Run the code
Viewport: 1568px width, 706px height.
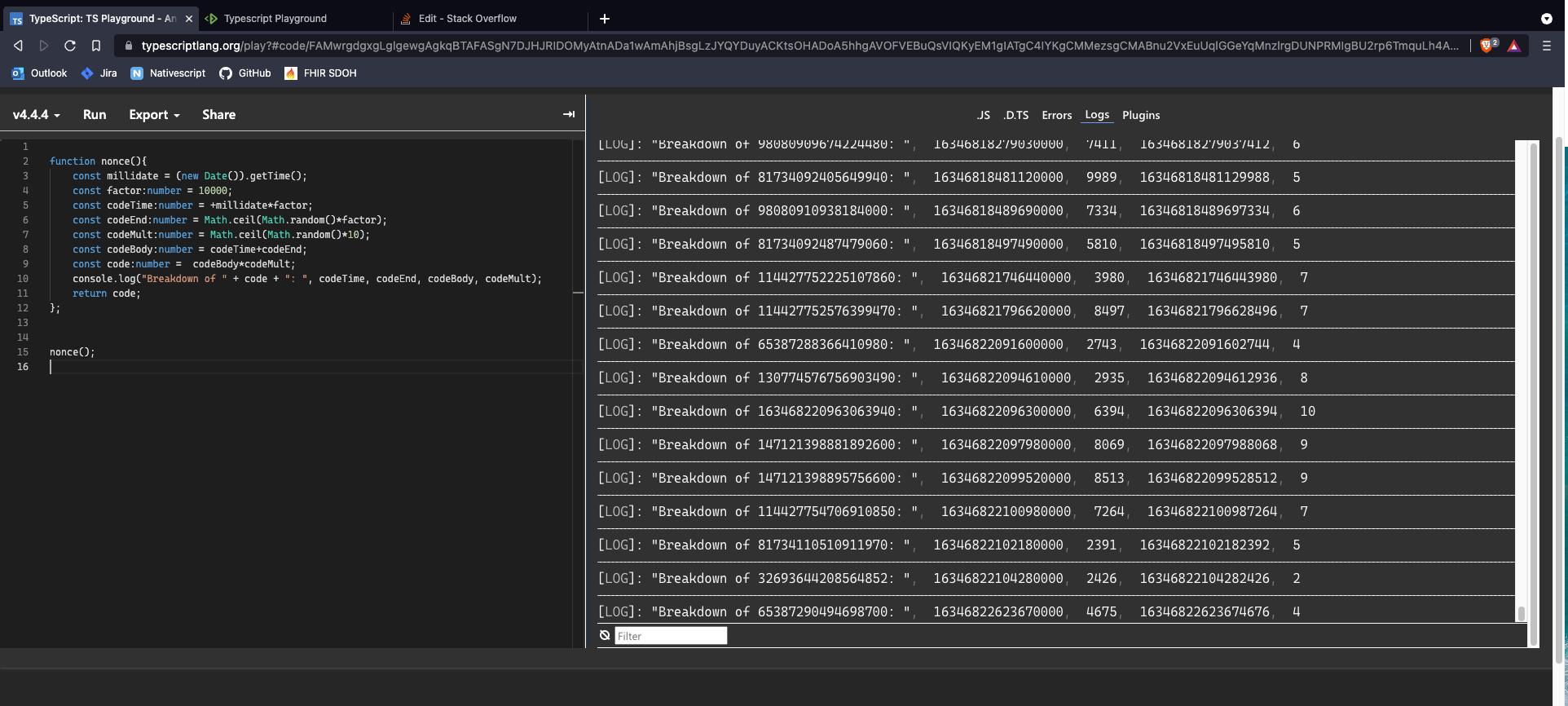coord(95,115)
